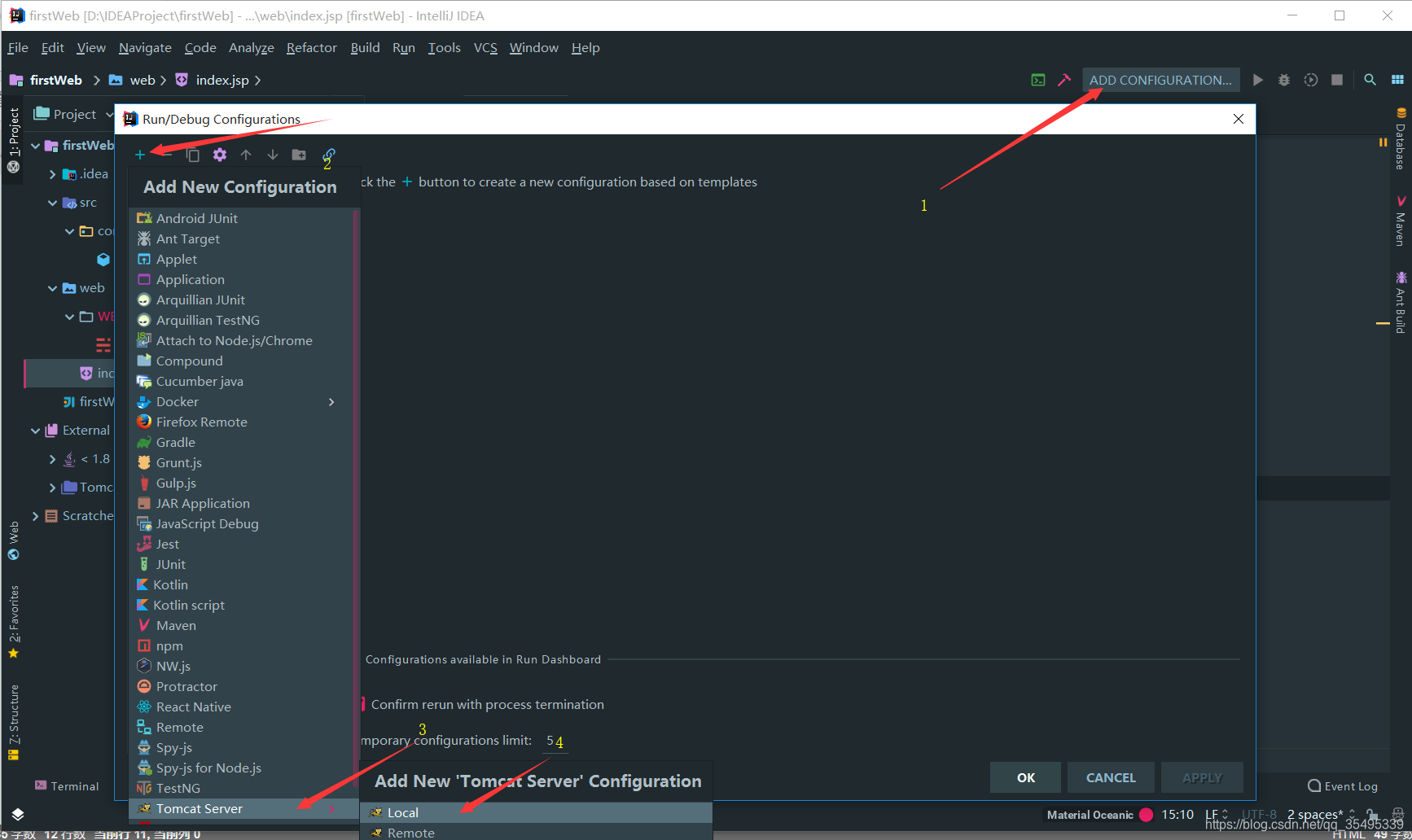Click the Stop square icon in toolbar

click(x=1337, y=80)
